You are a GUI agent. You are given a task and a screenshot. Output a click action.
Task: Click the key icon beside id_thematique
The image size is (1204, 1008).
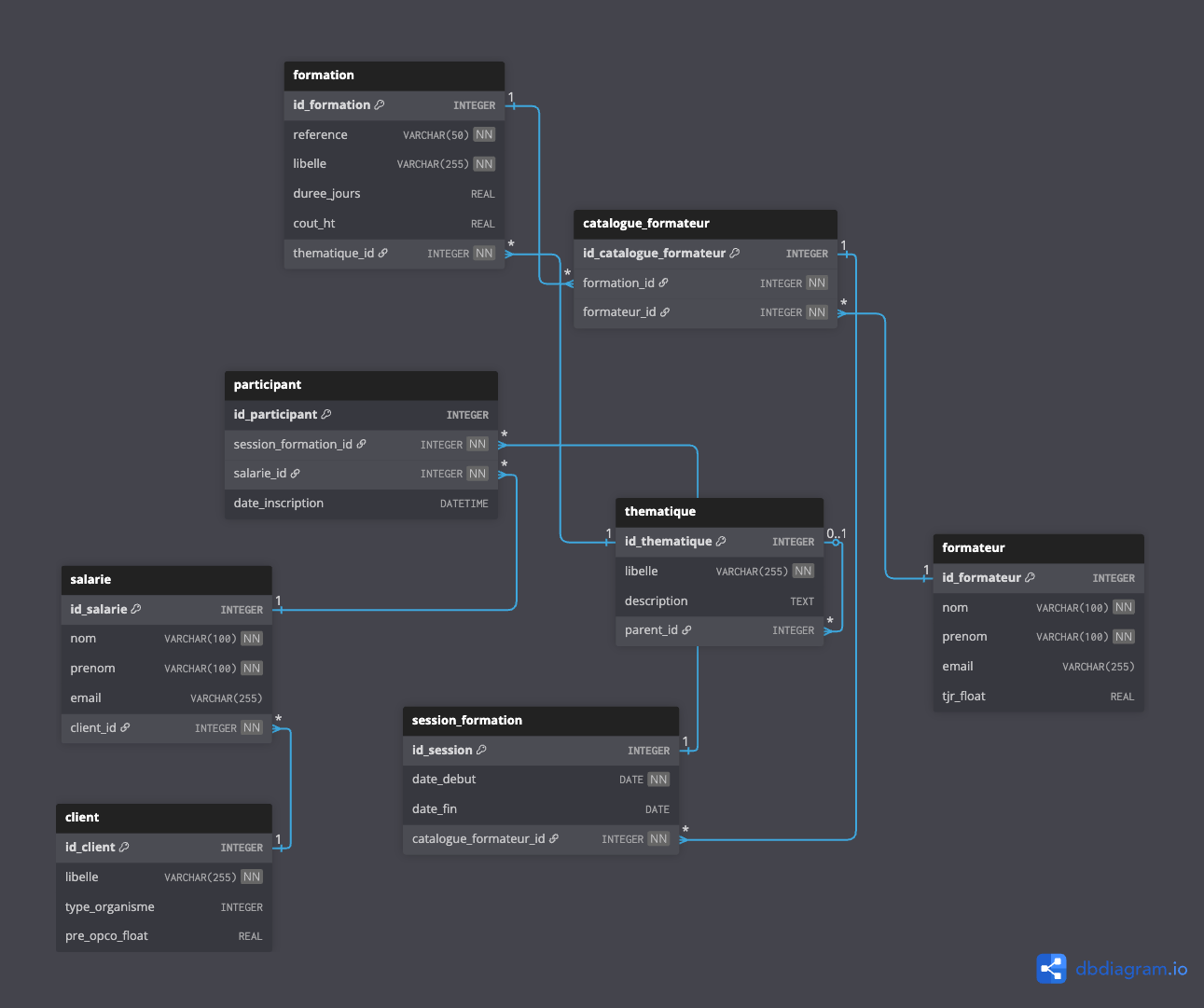721,542
